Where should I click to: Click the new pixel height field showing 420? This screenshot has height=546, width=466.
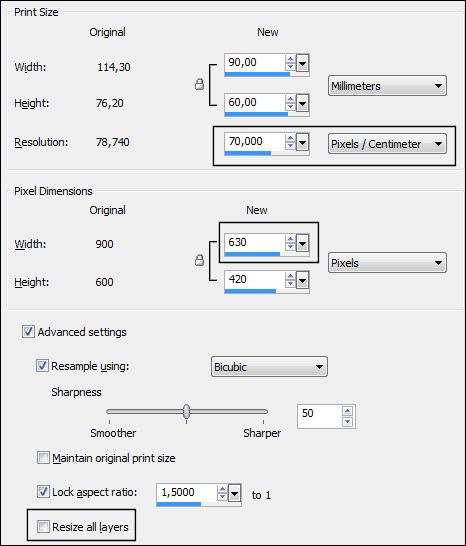point(254,280)
